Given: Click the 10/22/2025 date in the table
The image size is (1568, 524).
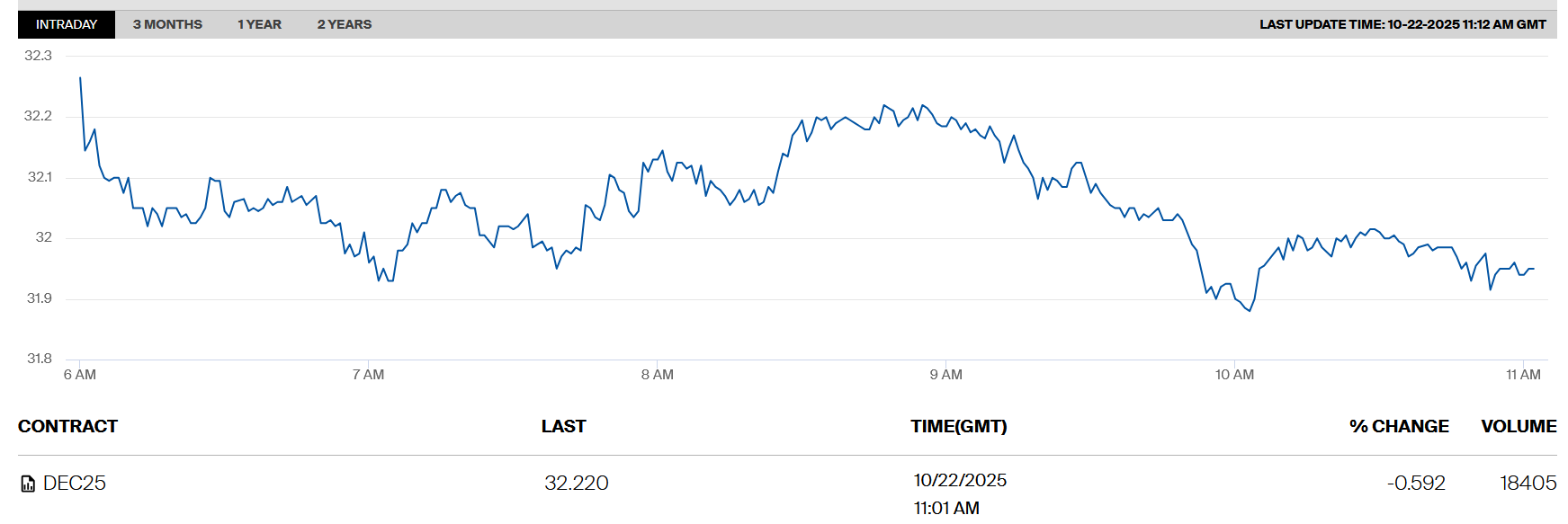Looking at the screenshot, I should coord(960,481).
